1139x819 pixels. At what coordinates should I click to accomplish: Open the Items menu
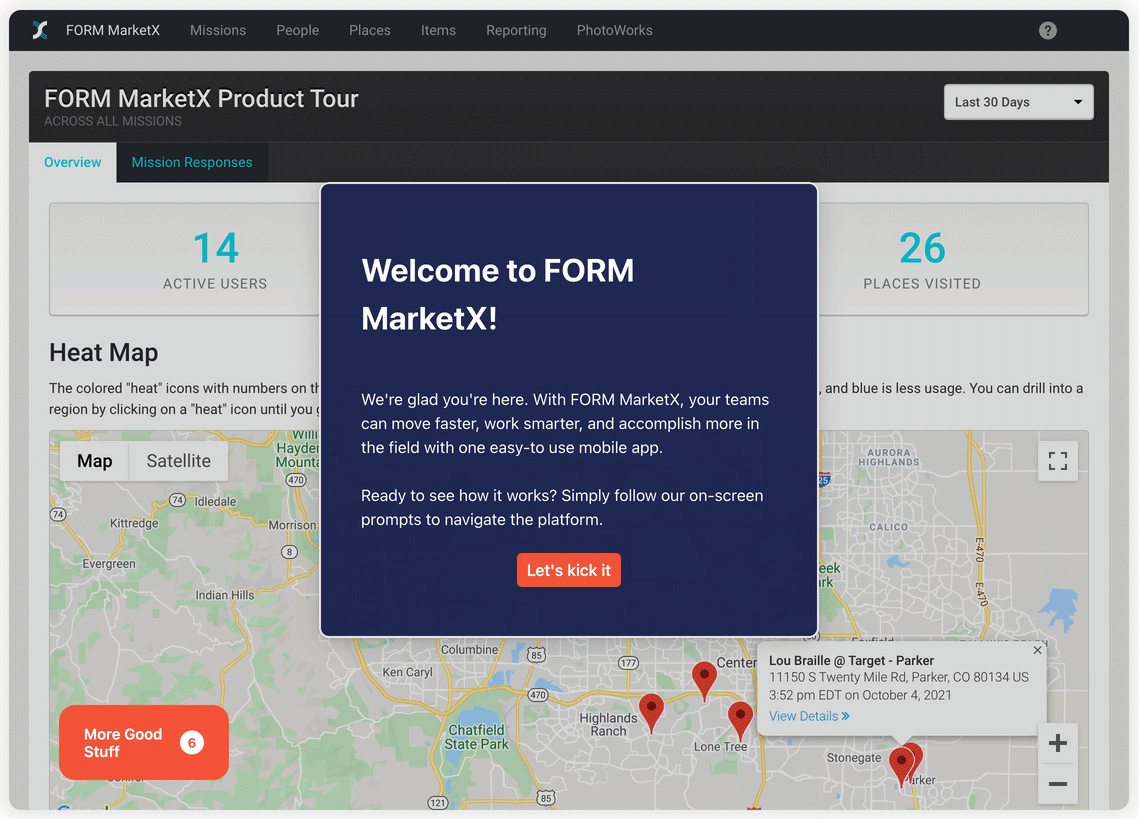click(x=438, y=31)
